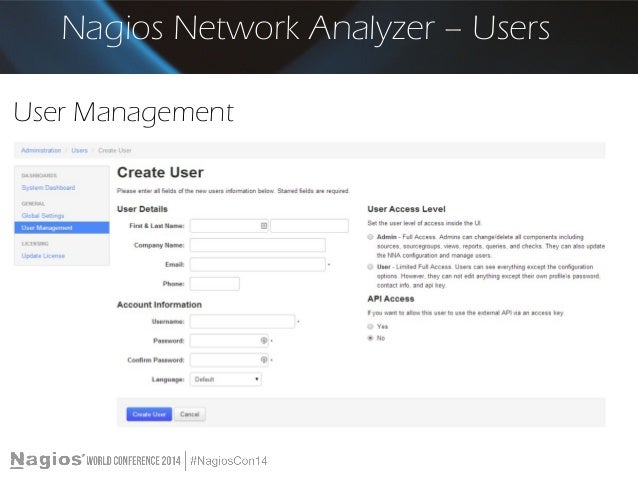Image resolution: width=638 pixels, height=479 pixels.
Task: Go to Users breadcrumb link
Action: tap(79, 150)
